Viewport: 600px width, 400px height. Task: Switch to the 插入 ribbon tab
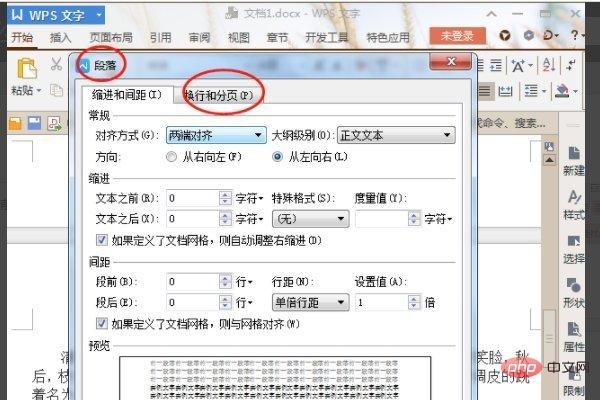coord(60,38)
